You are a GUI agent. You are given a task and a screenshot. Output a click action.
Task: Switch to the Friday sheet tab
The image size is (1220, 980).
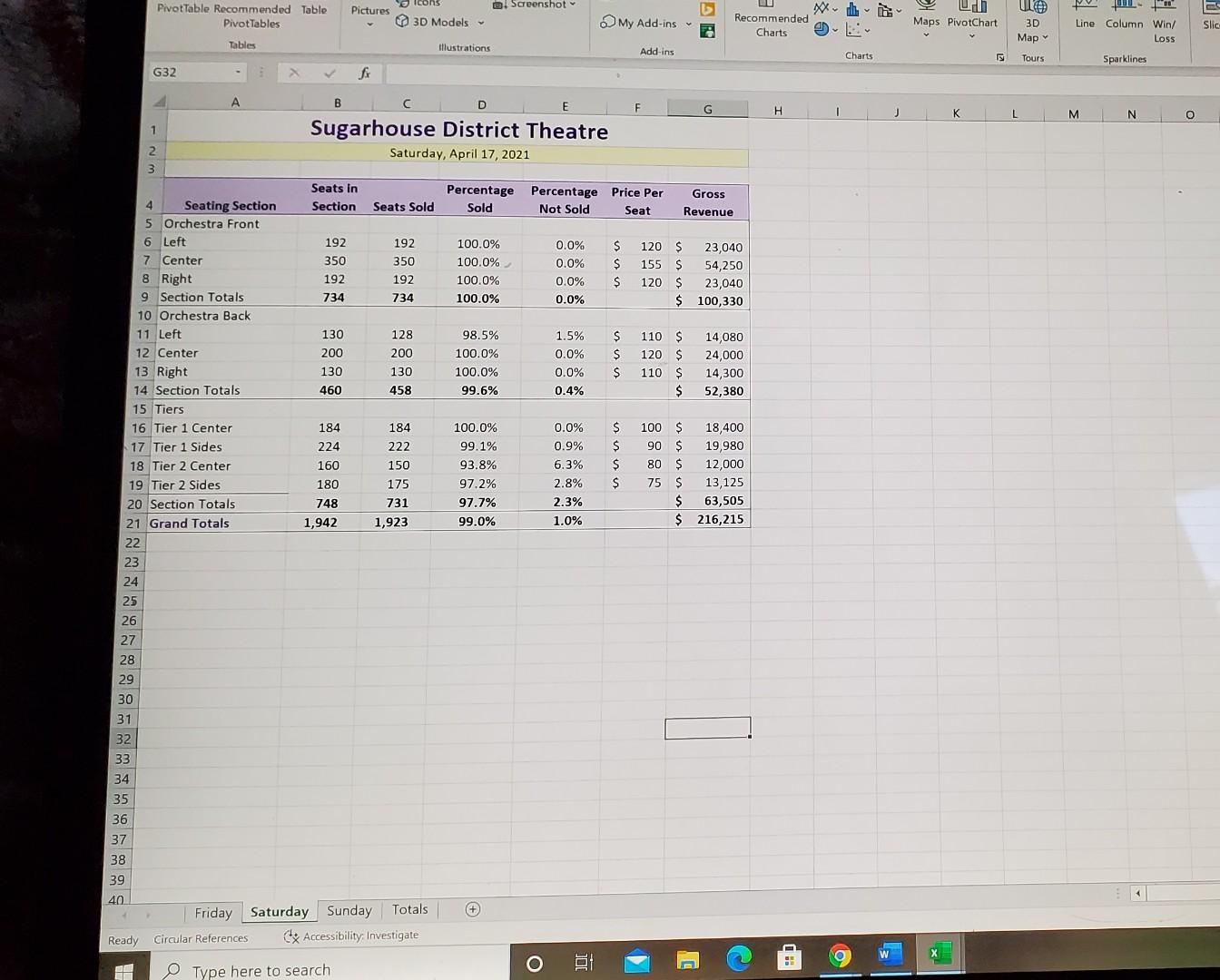coord(213,912)
